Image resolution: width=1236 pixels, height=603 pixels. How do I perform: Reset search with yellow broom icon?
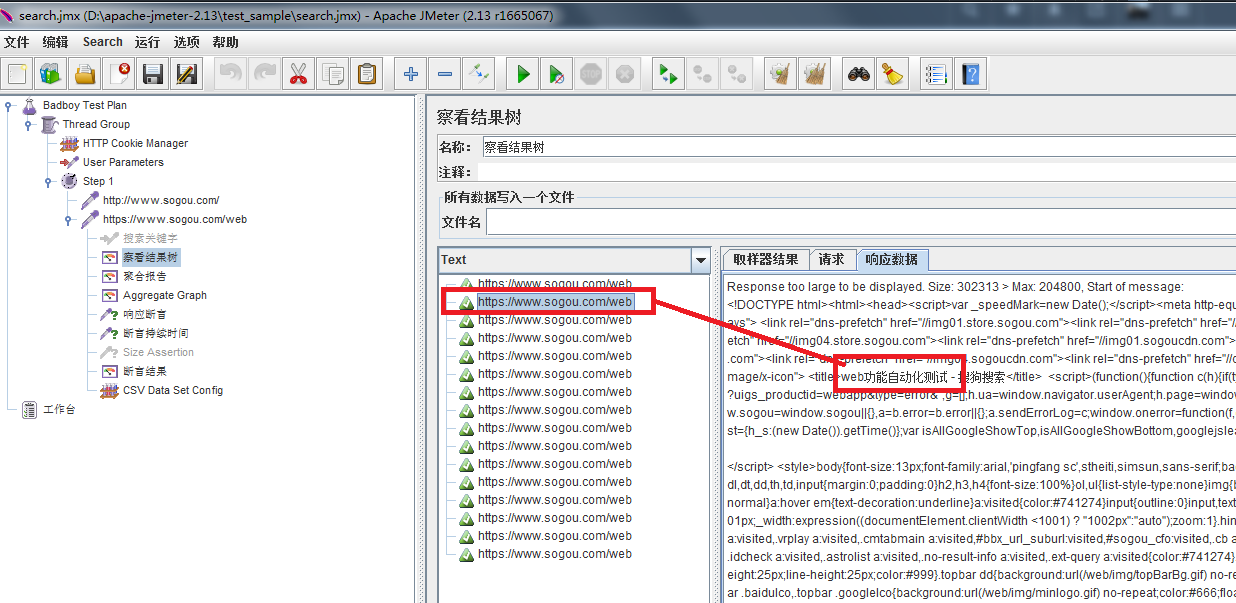pyautogui.click(x=893, y=74)
